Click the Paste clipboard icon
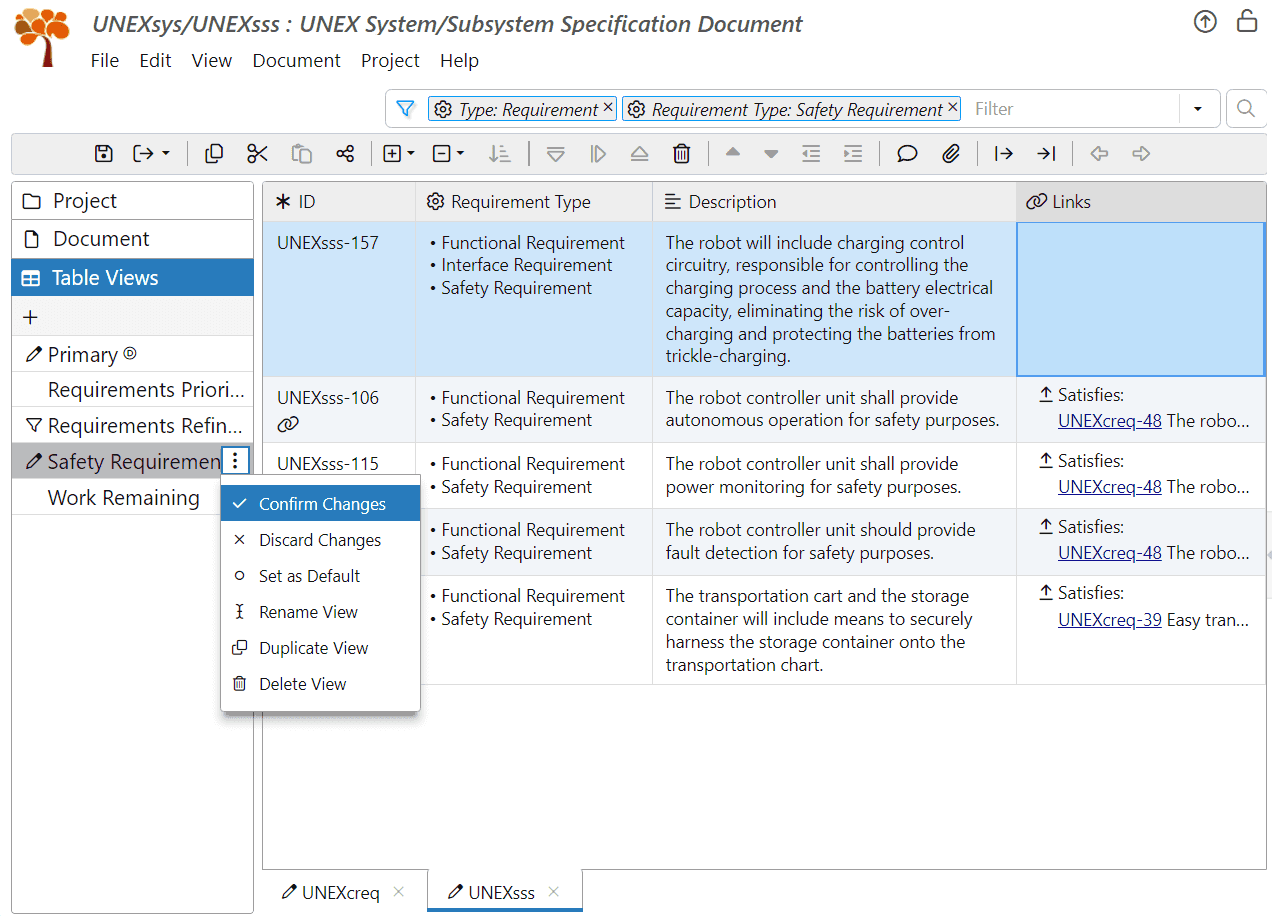 301,153
